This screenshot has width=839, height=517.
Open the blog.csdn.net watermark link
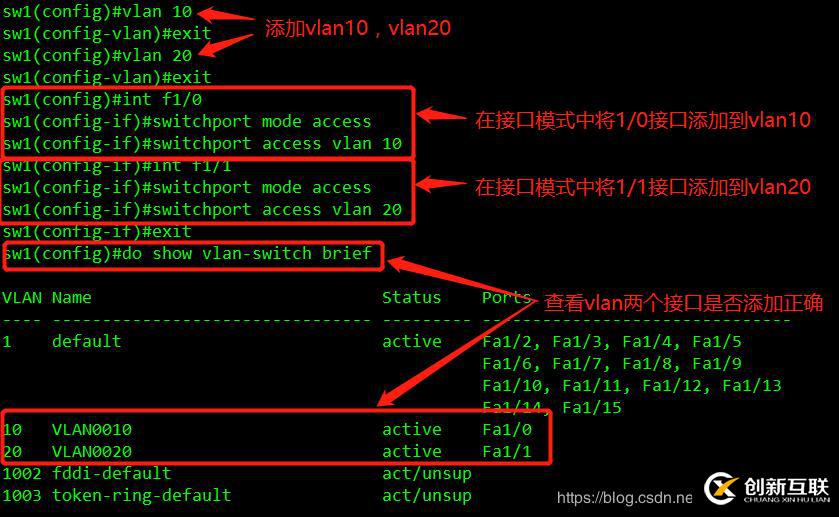tap(624, 498)
